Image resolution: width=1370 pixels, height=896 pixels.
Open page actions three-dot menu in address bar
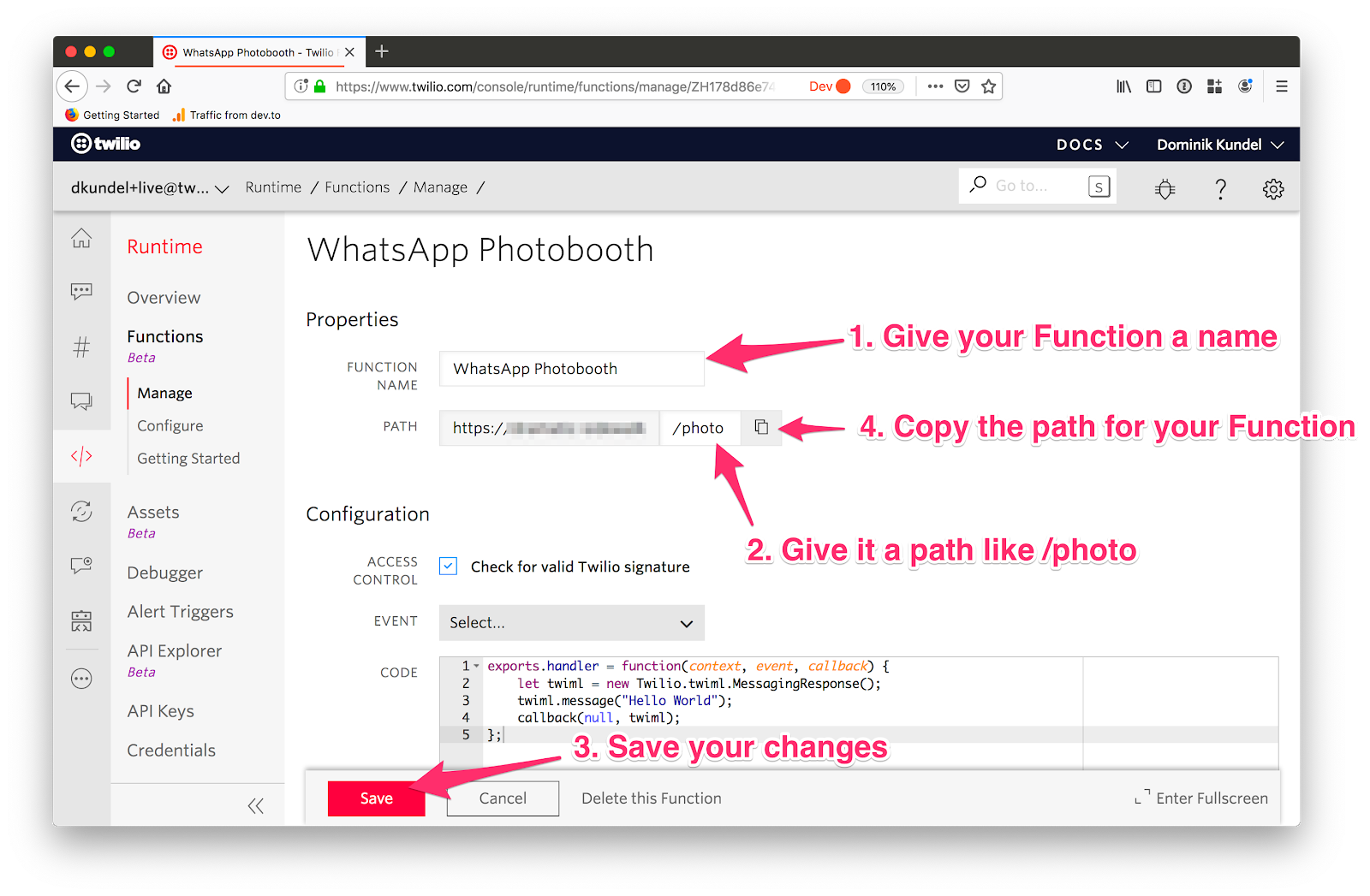935,86
